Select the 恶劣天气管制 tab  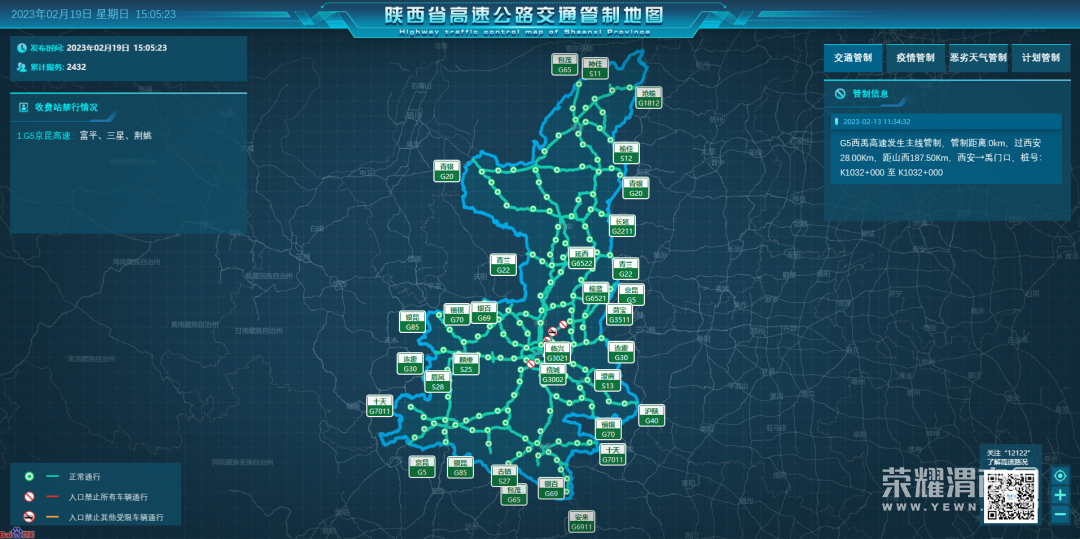(978, 58)
